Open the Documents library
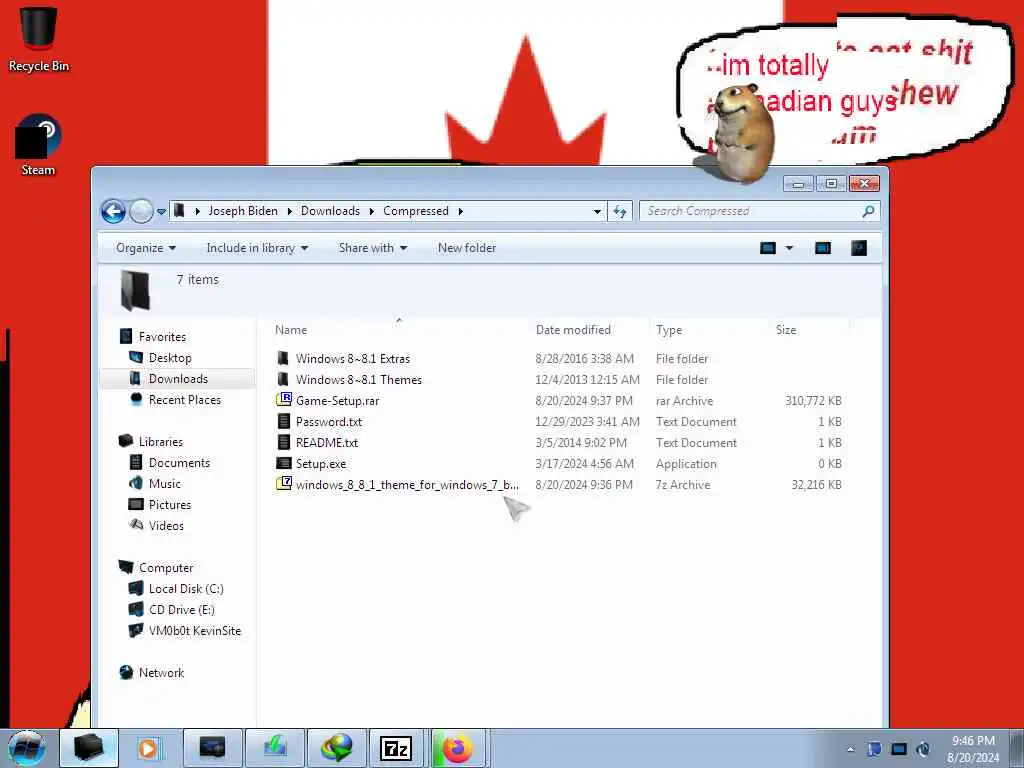This screenshot has width=1024, height=768. (179, 463)
